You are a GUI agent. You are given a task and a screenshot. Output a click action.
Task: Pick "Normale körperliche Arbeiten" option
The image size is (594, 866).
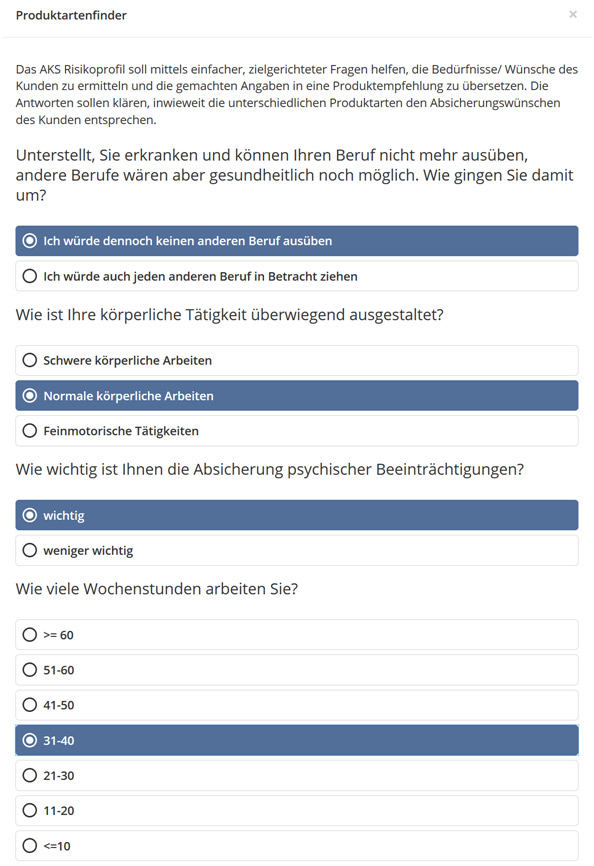coord(297,395)
